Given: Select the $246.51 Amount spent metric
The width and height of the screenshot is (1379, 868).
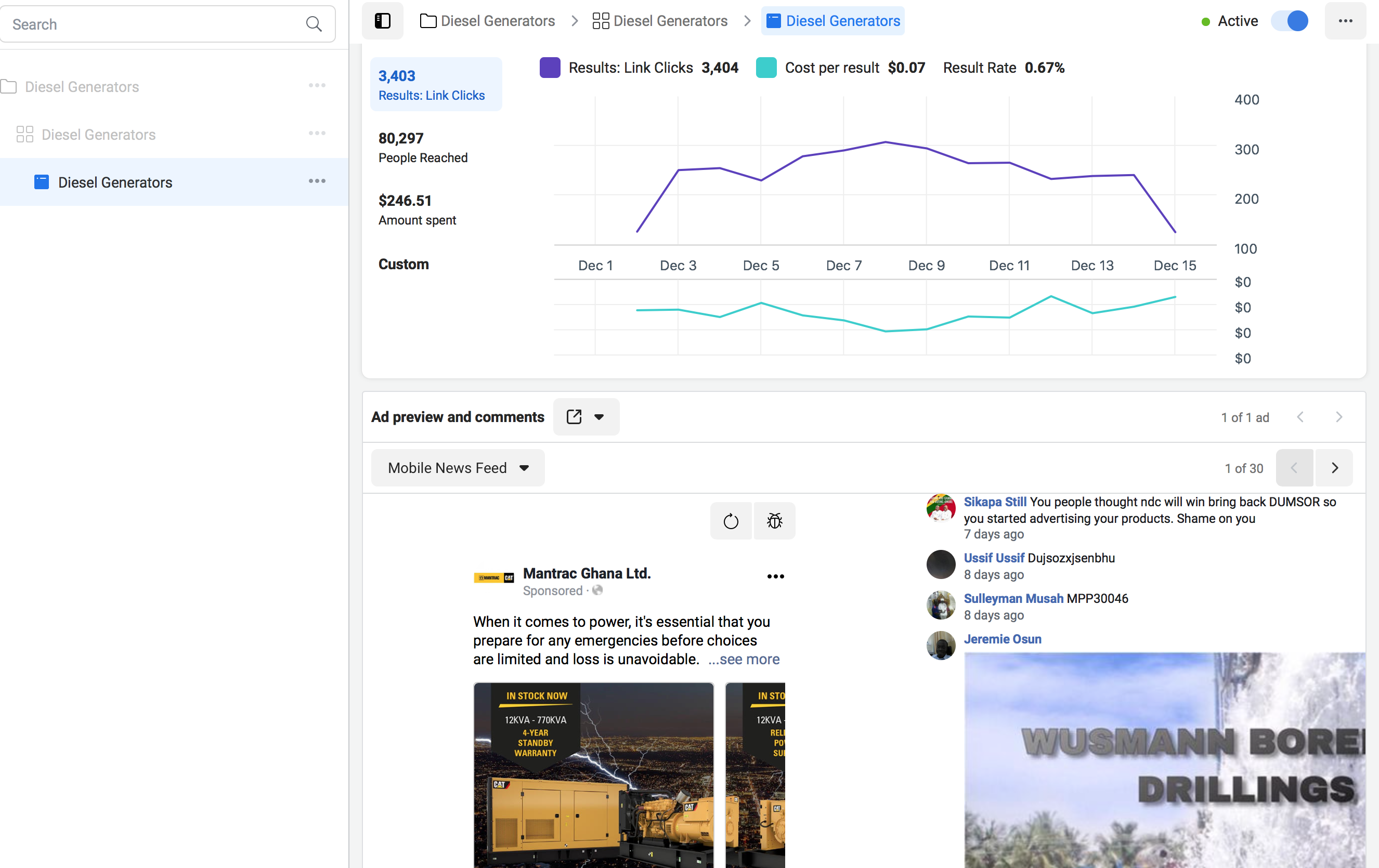Looking at the screenshot, I should pyautogui.click(x=417, y=209).
